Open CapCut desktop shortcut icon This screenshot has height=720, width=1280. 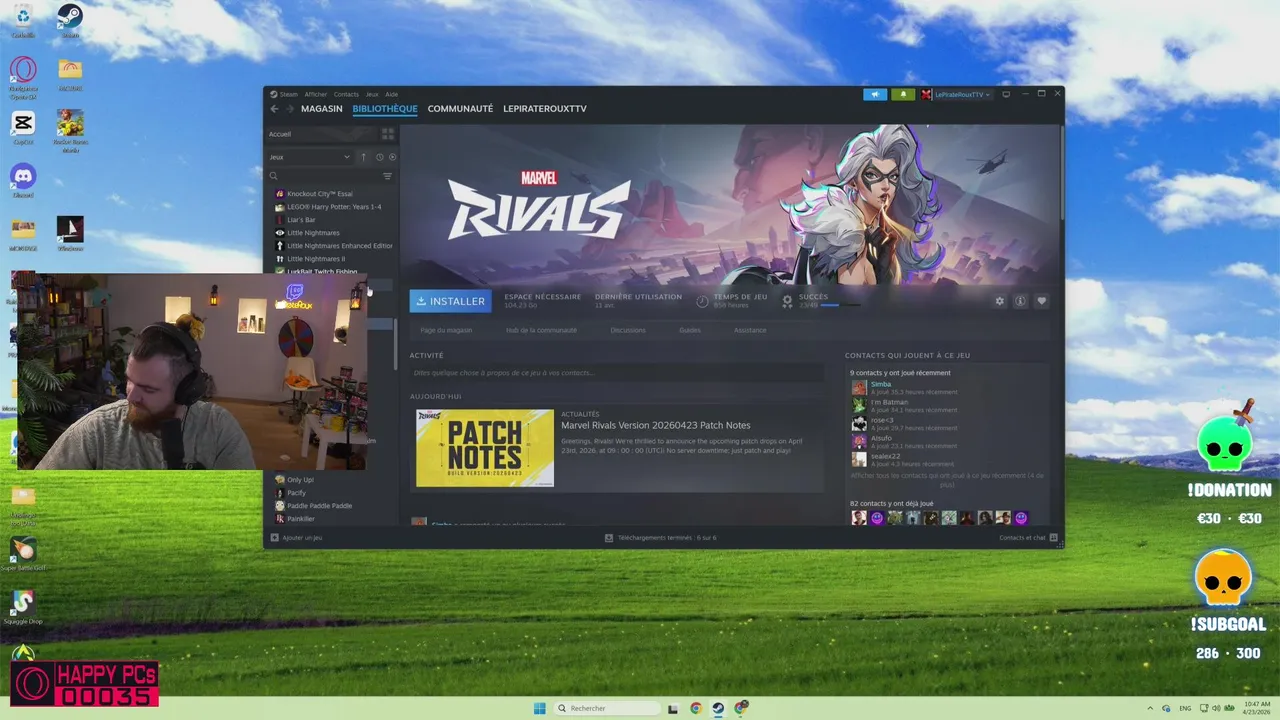(23, 127)
